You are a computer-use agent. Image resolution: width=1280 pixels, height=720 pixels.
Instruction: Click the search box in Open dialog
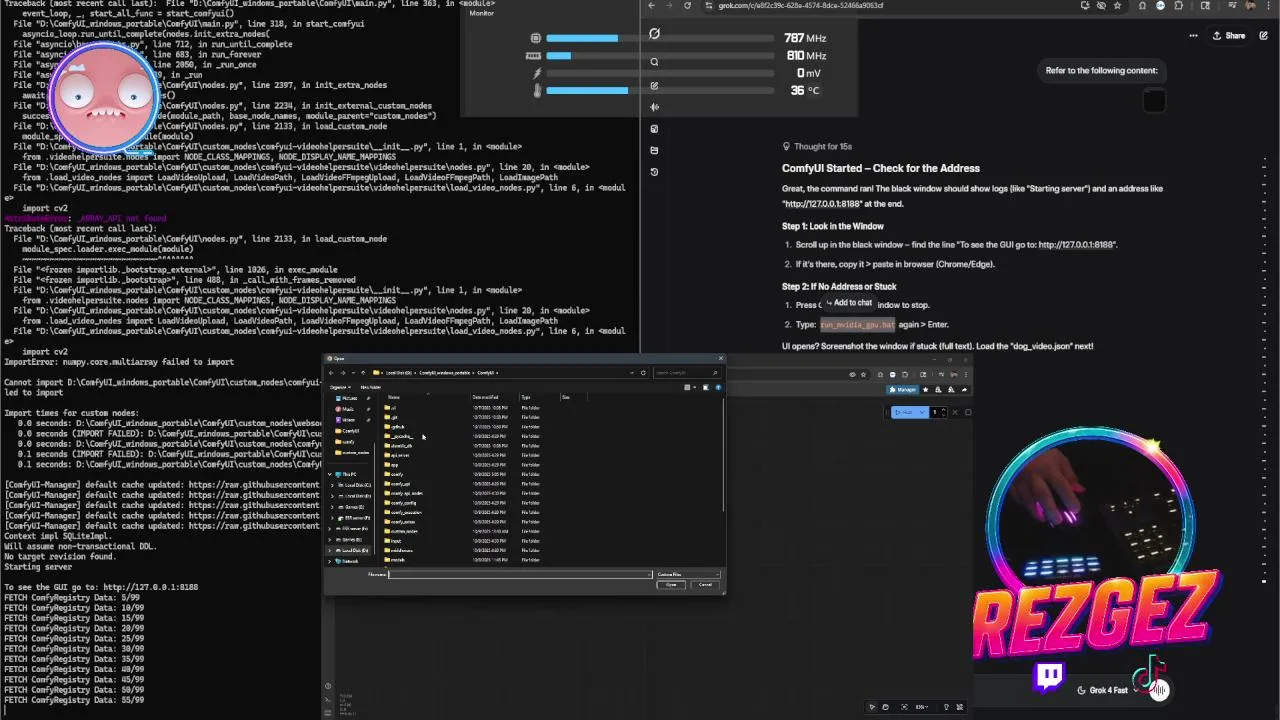(x=685, y=373)
